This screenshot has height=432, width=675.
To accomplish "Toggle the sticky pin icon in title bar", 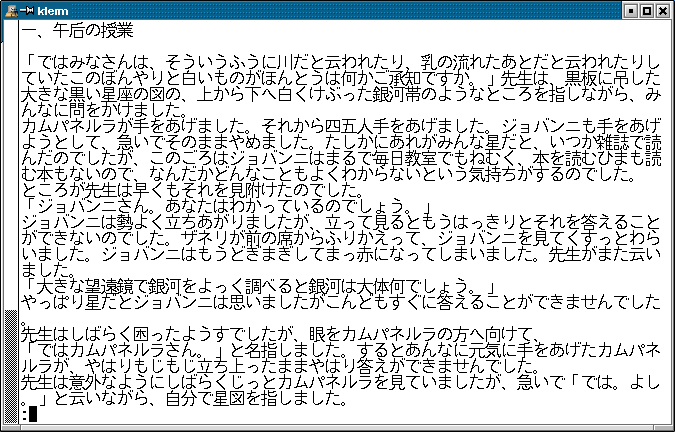I will (27, 11).
